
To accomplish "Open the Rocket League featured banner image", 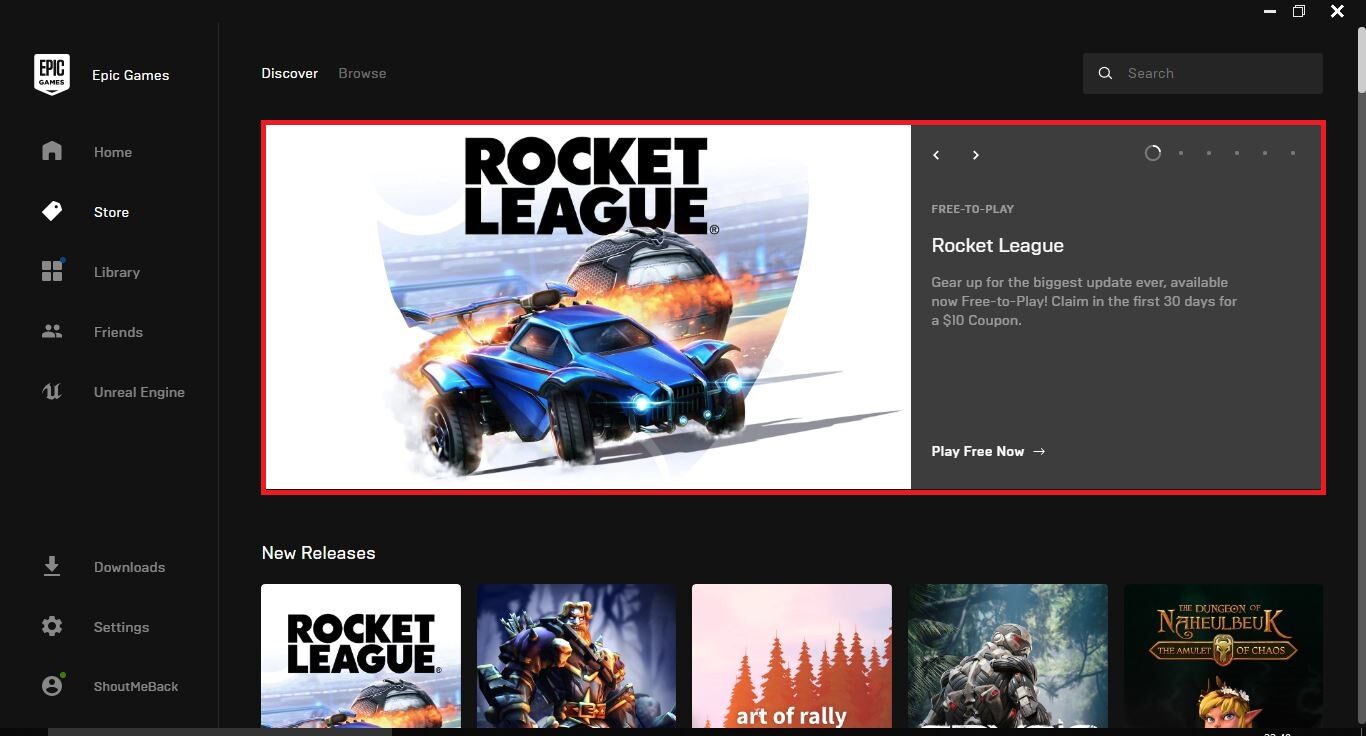I will 588,307.
